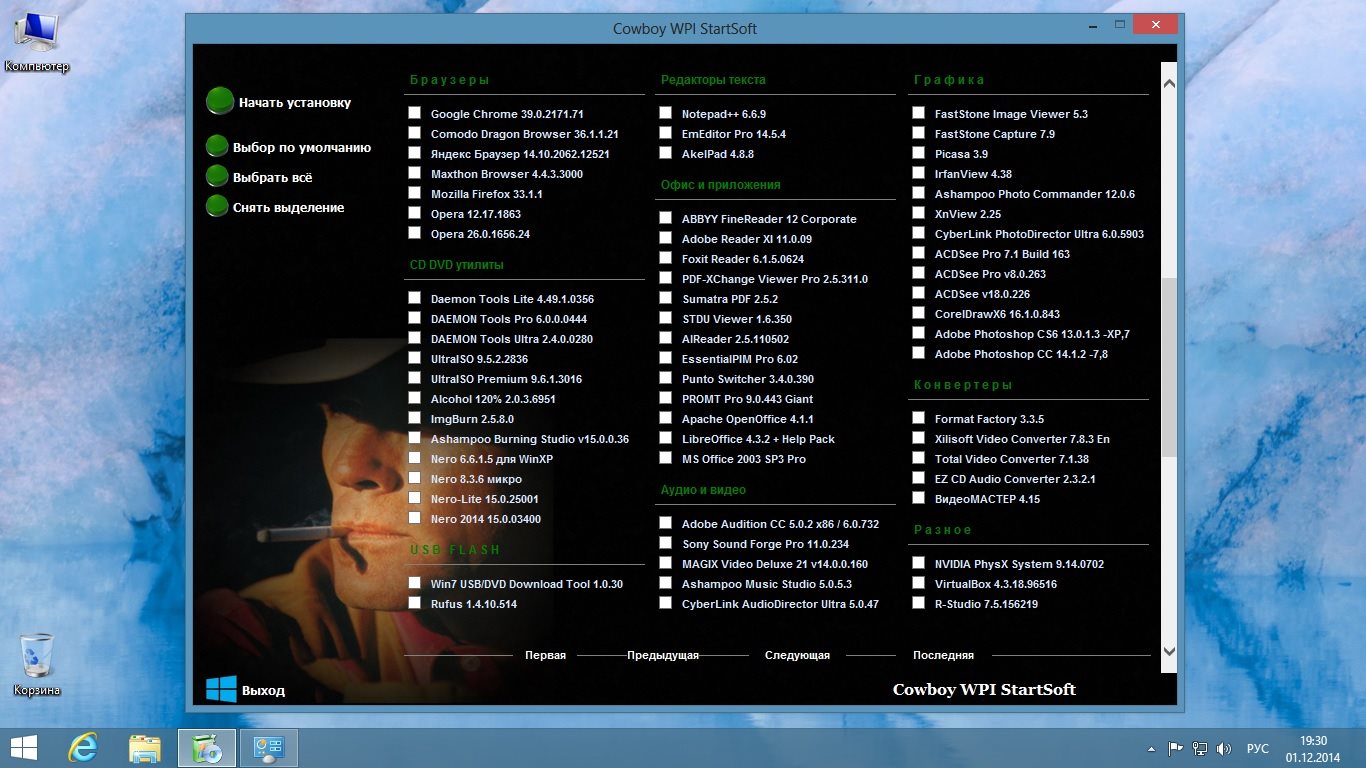Click the green circle next to Выбор по умолчанию
Image resolution: width=1366 pixels, height=768 pixels.
217,147
